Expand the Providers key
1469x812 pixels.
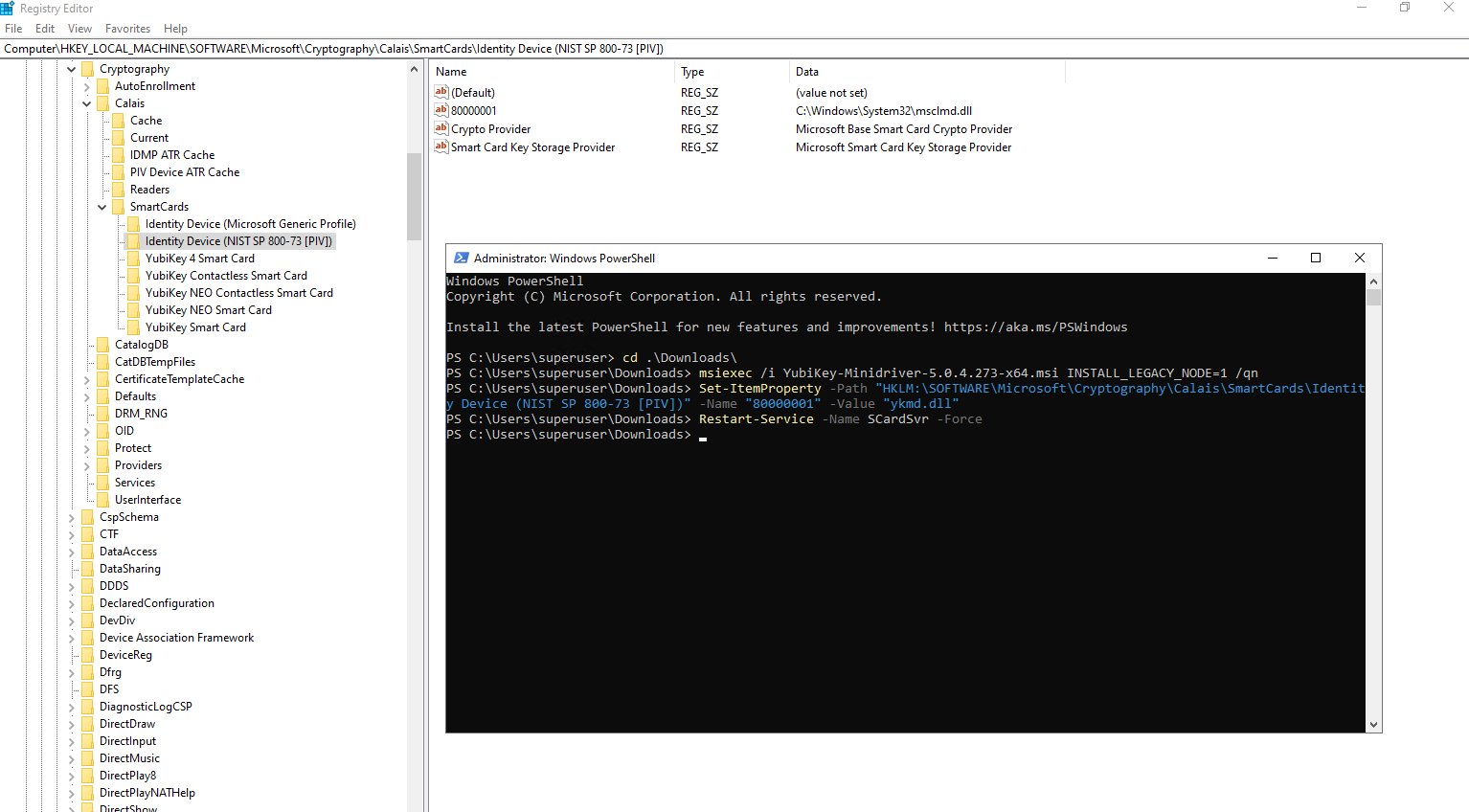point(87,465)
